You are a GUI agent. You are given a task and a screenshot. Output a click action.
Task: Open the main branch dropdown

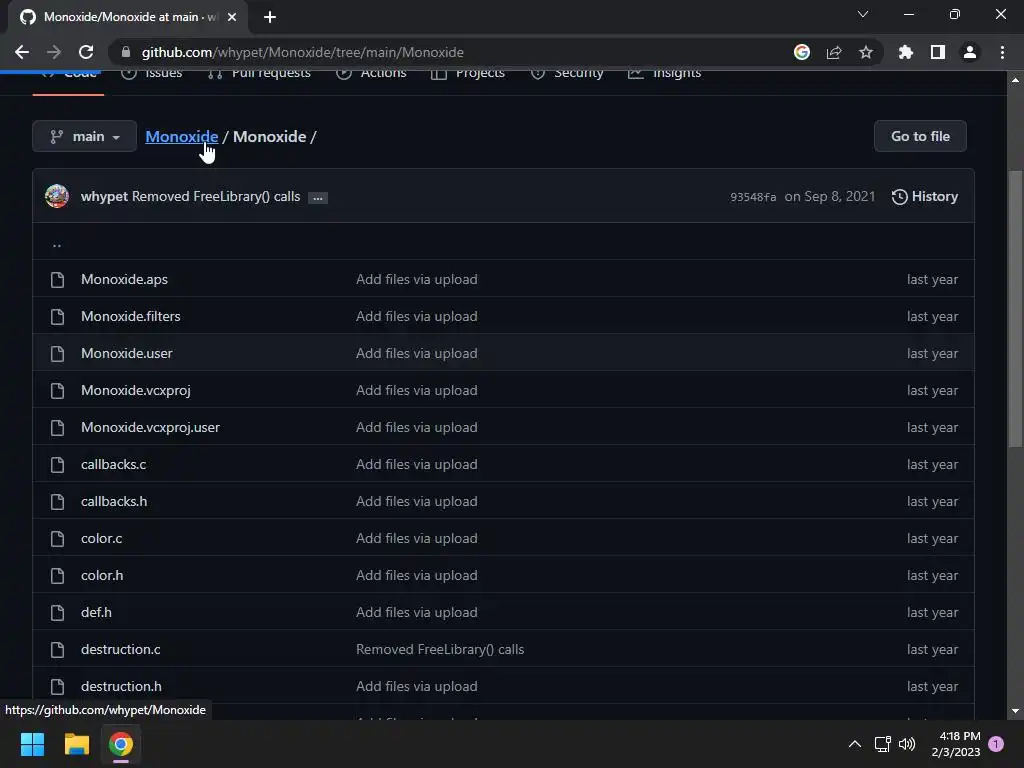tap(85, 136)
